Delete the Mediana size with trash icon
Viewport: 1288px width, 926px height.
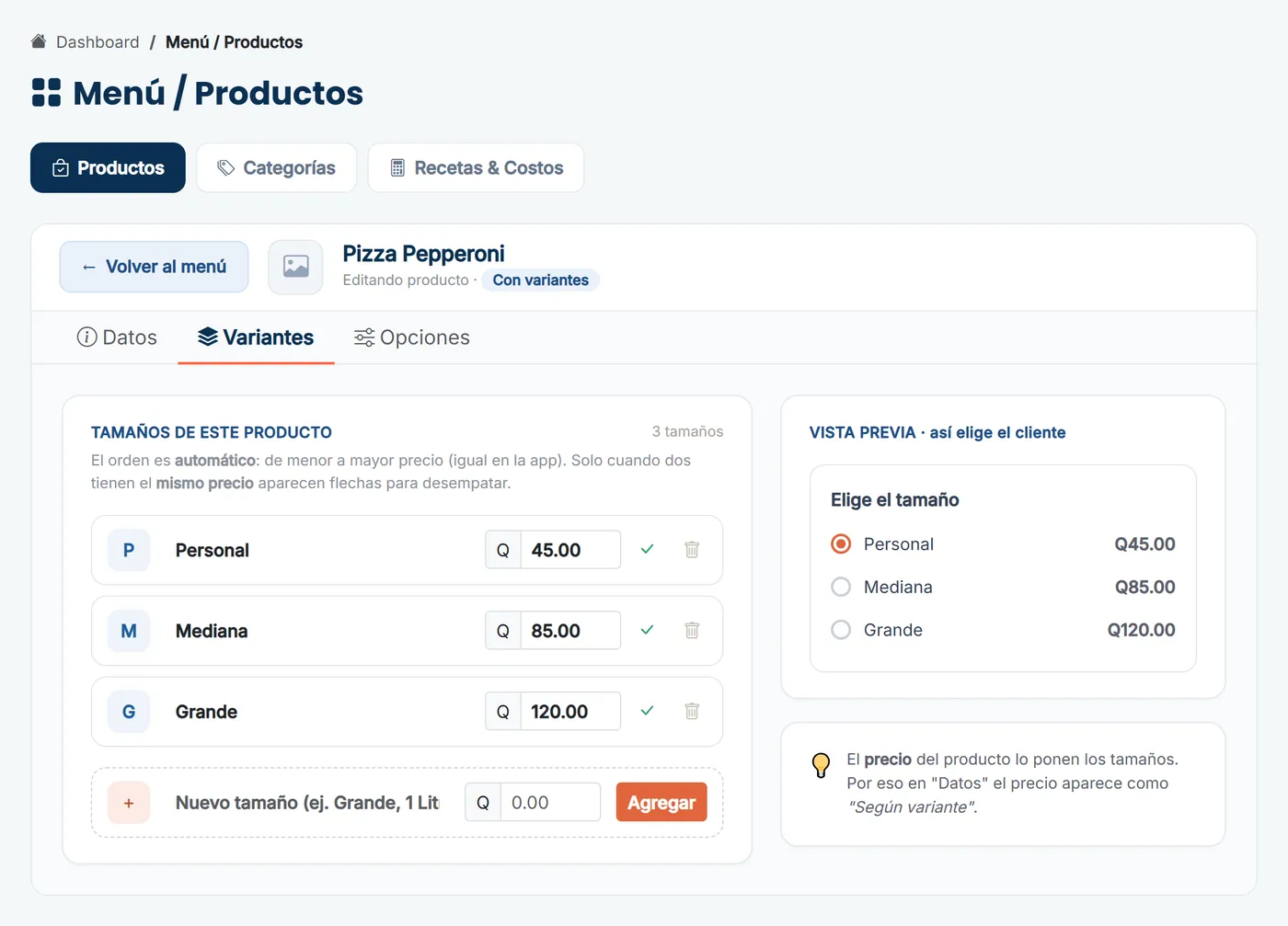pos(692,631)
